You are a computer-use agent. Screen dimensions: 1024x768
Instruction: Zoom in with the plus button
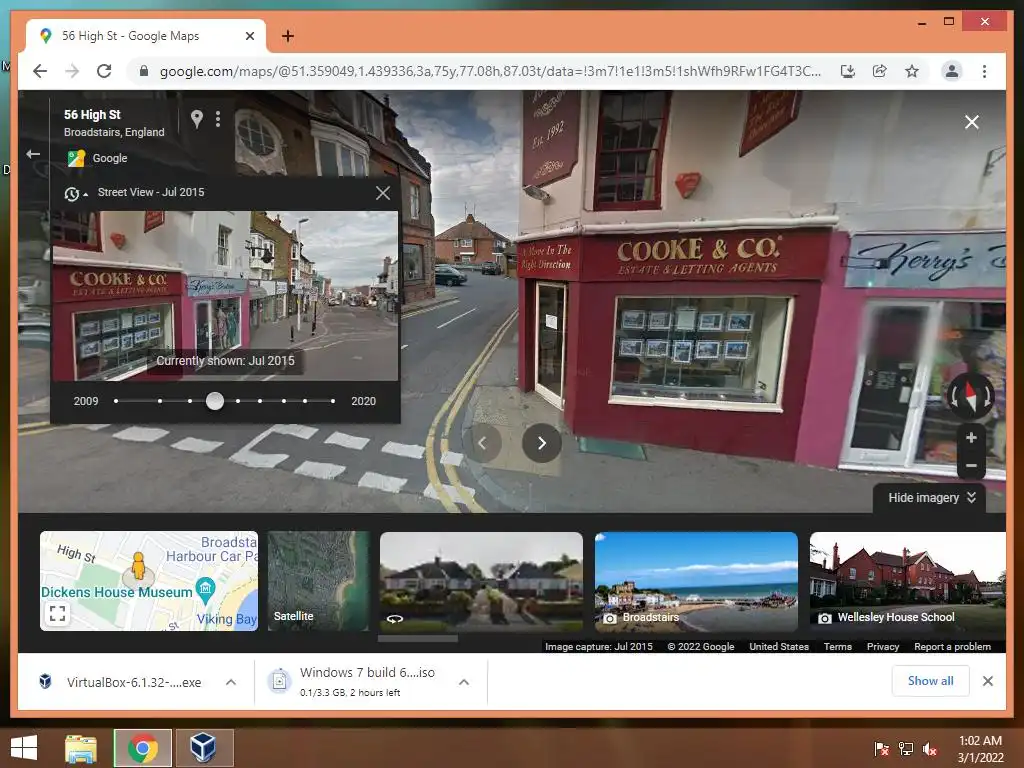coord(971,438)
